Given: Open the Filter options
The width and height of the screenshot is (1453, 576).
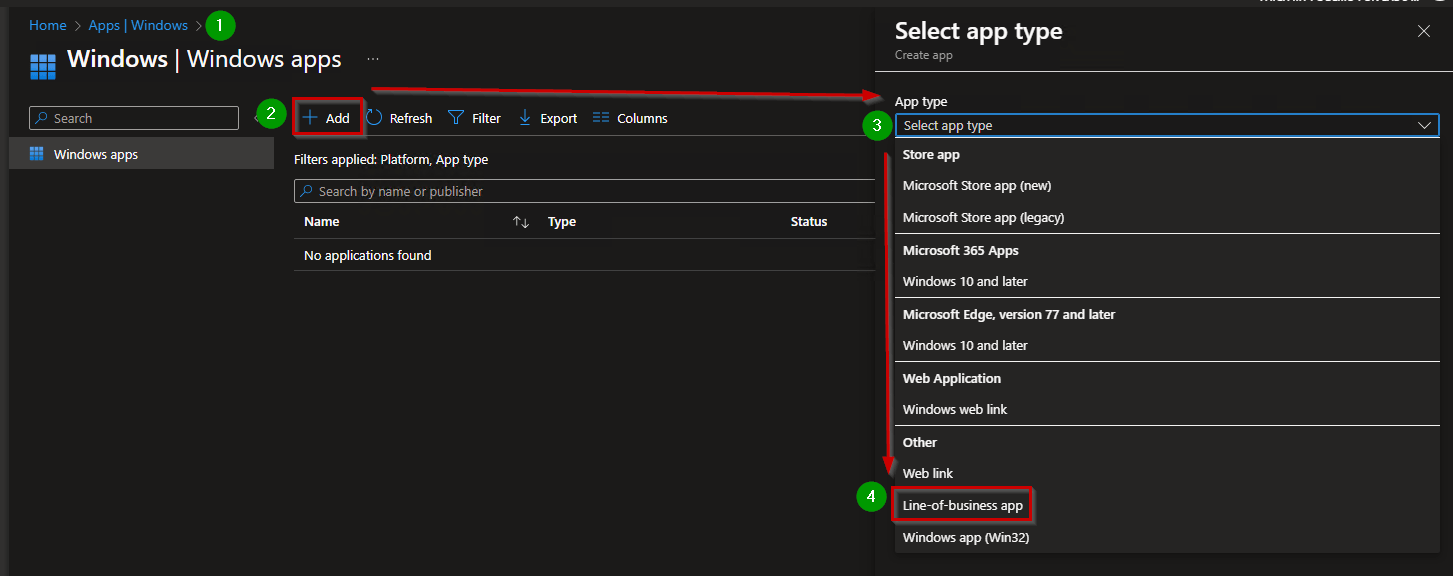Looking at the screenshot, I should coord(474,118).
